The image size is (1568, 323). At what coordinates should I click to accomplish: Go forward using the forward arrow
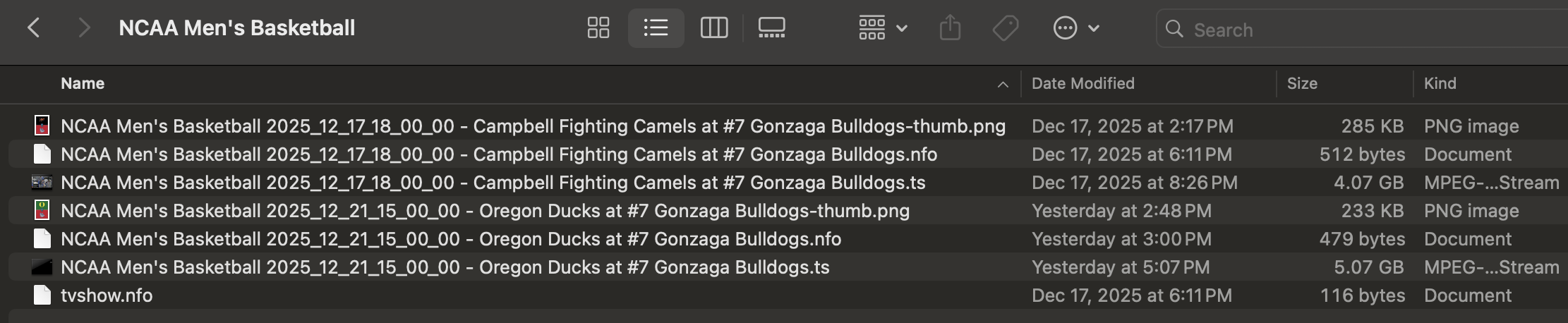pos(84,28)
